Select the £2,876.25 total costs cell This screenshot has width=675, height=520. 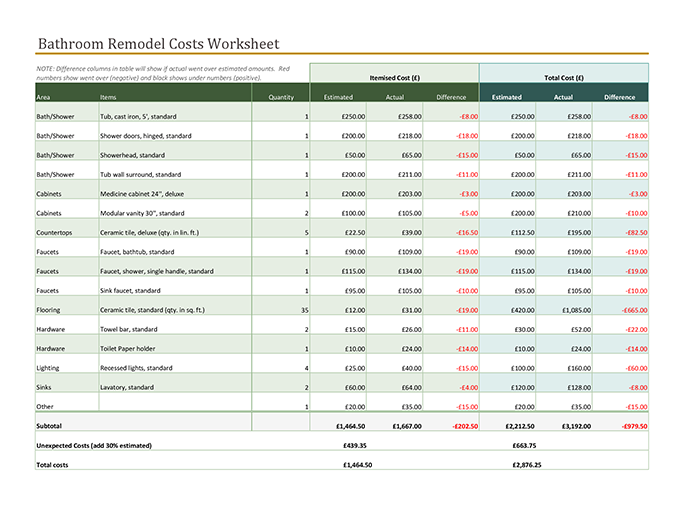point(526,464)
